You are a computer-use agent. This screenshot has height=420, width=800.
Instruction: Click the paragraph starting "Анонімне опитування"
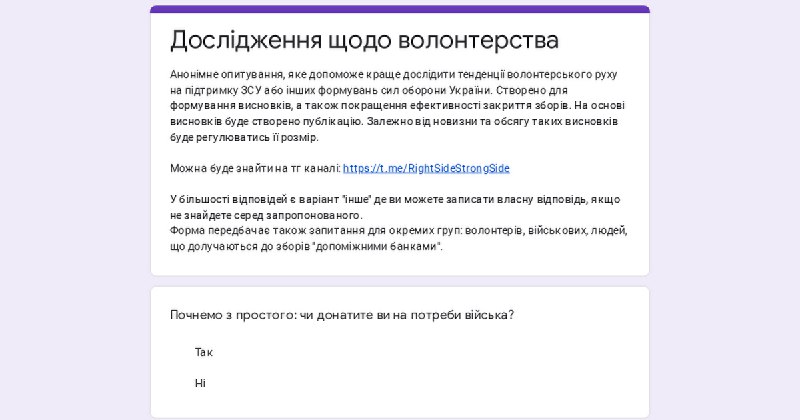397,106
